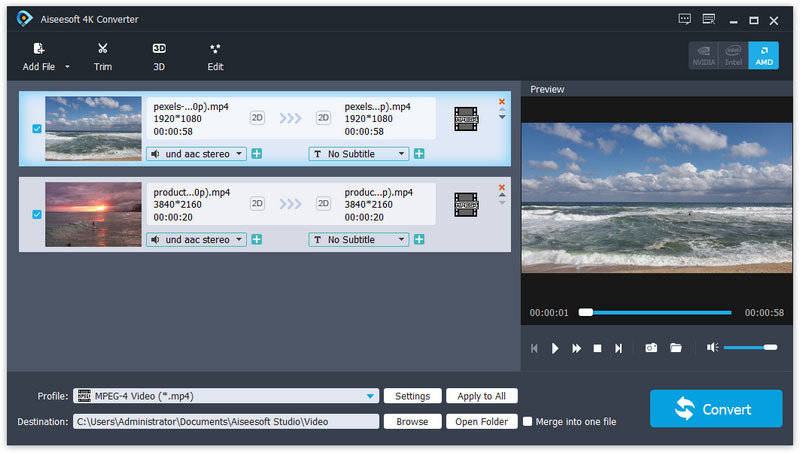Uncheck the product video checkbox
The width and height of the screenshot is (800, 453).
click(37, 214)
